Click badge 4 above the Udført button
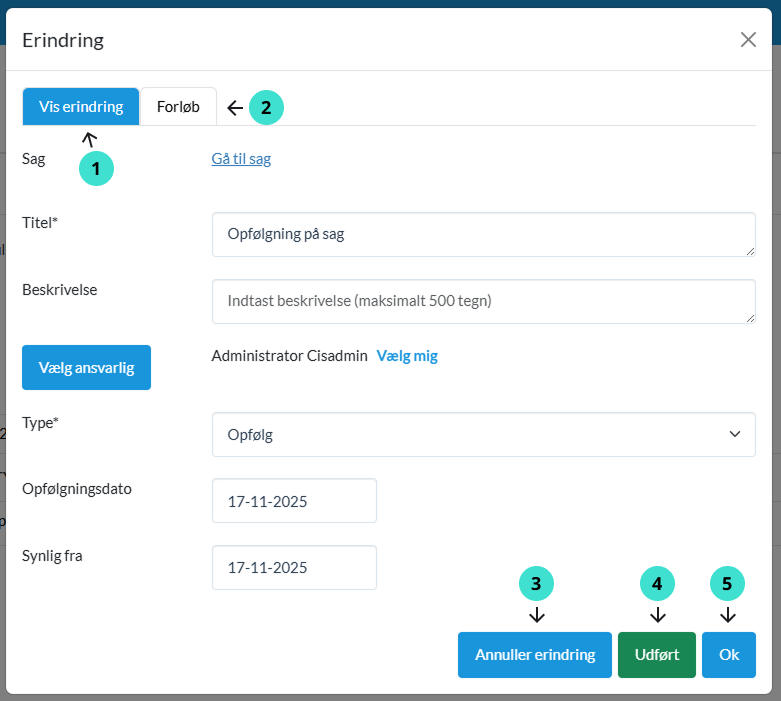Image resolution: width=781 pixels, height=701 pixels. 657,584
